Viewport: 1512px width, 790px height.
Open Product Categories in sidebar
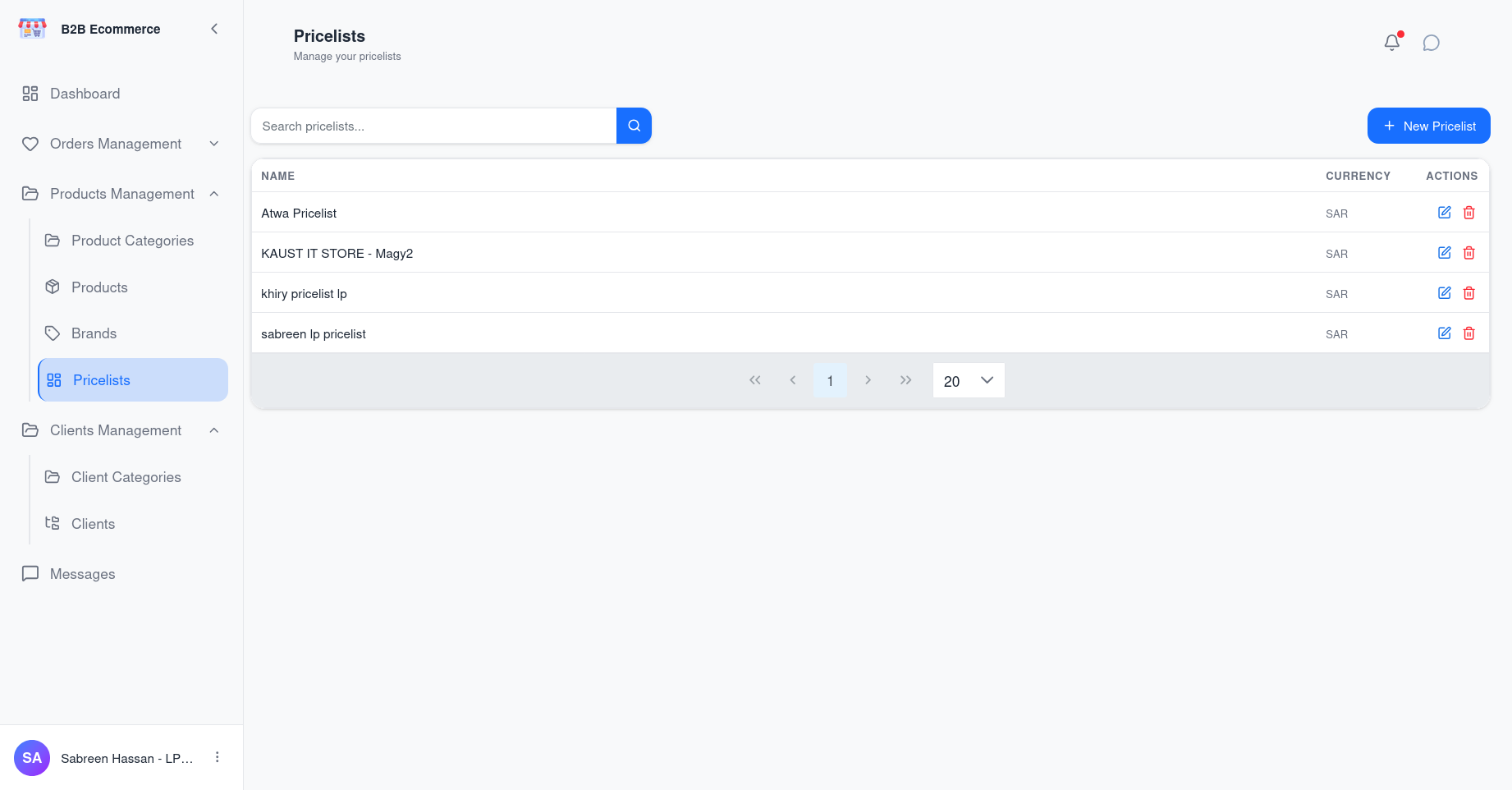(133, 241)
